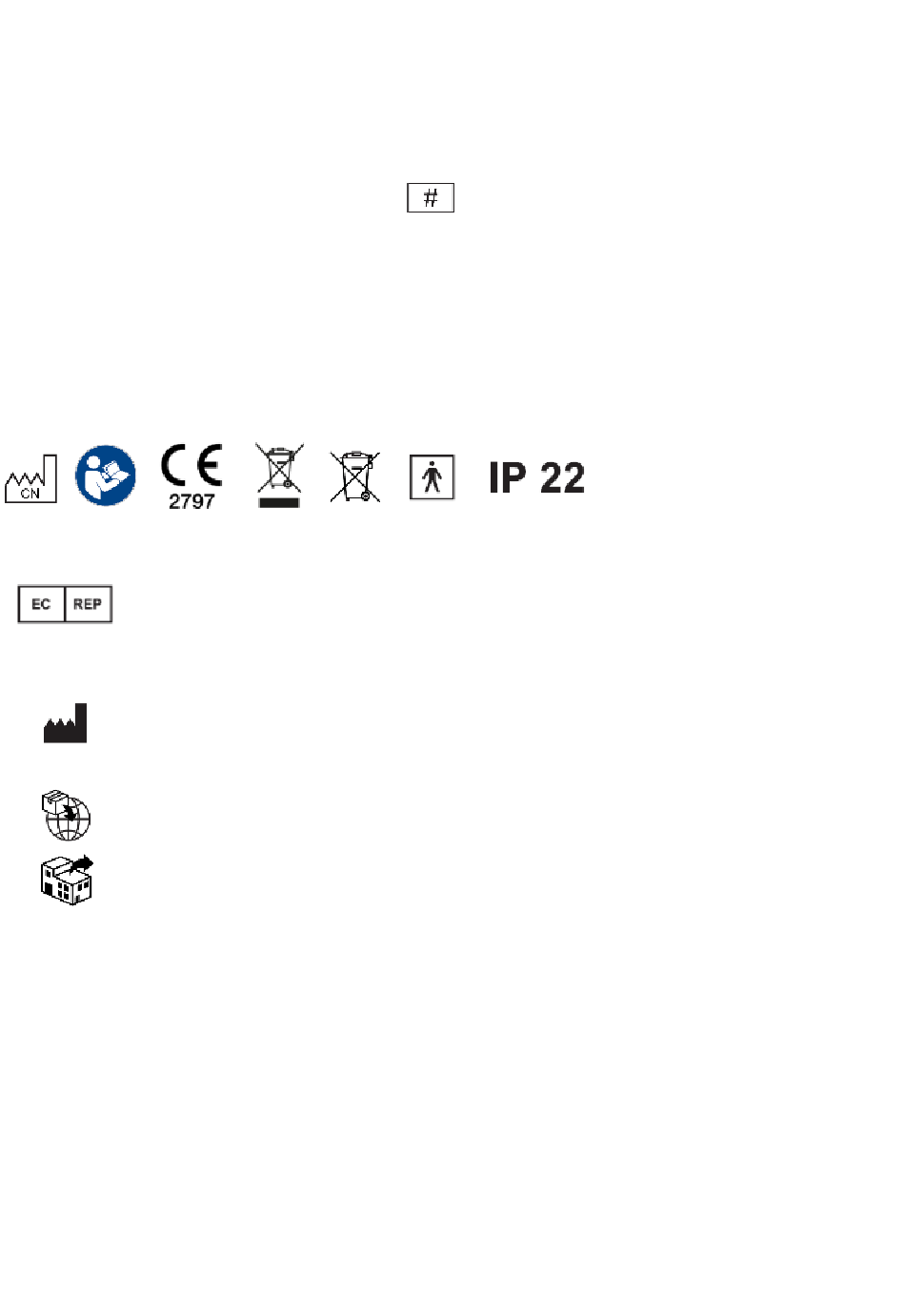905x1316 pixels.
Task: Click the boxed # model number symbol
Action: click(x=431, y=197)
